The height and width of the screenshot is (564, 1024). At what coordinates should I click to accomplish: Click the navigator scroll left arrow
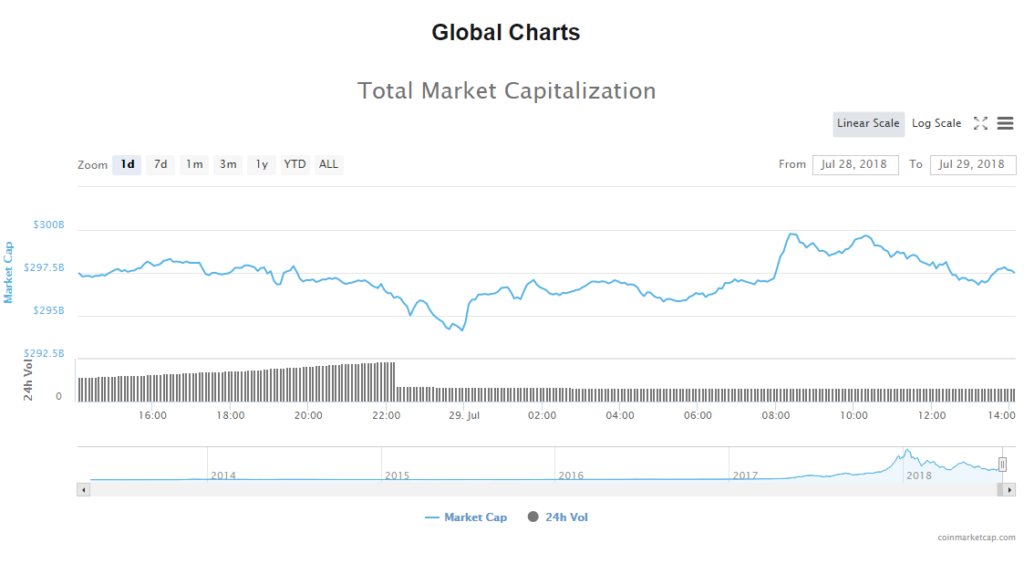click(x=83, y=490)
